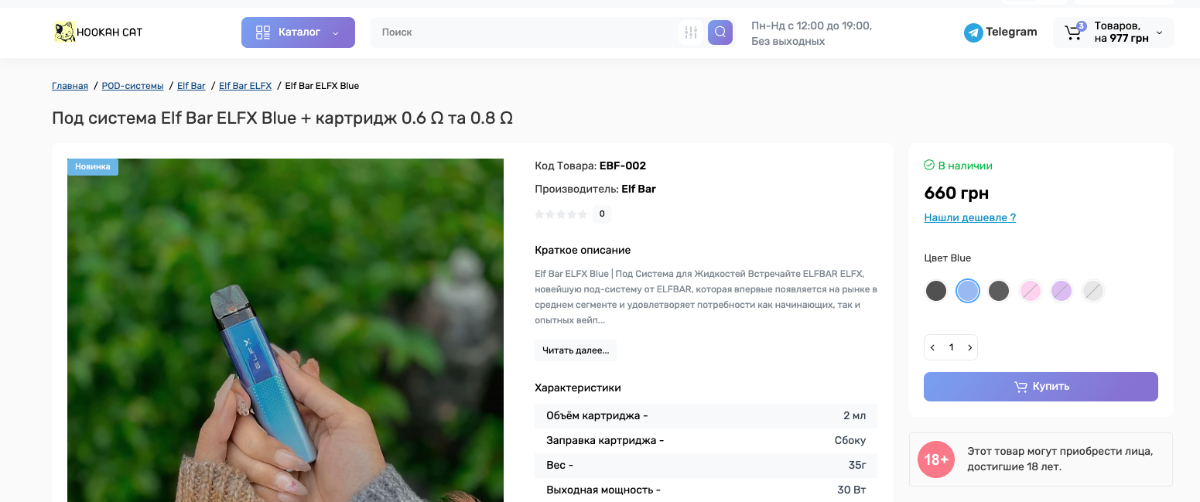Click the 18+ age restriction icon
Screen dimensions: 1200x502
pyautogui.click(x=936, y=459)
